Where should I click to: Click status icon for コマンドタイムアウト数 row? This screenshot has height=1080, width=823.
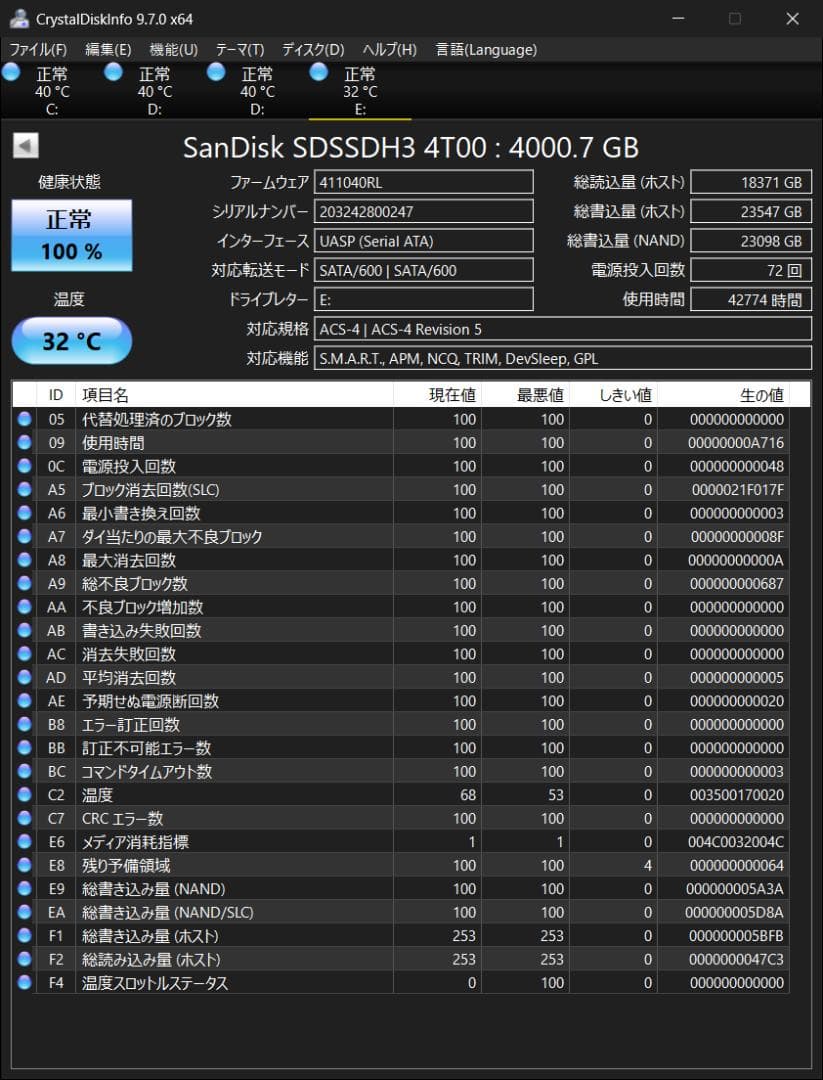(x=25, y=771)
